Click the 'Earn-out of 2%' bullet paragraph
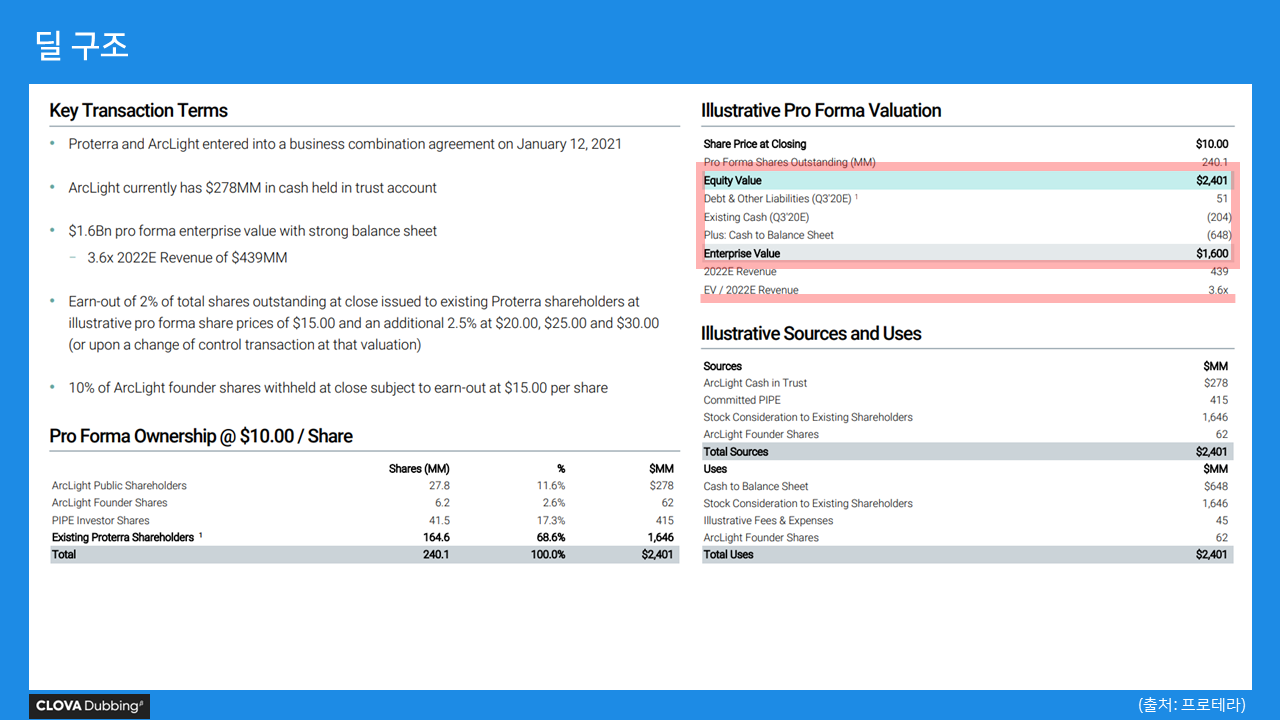 pos(364,323)
